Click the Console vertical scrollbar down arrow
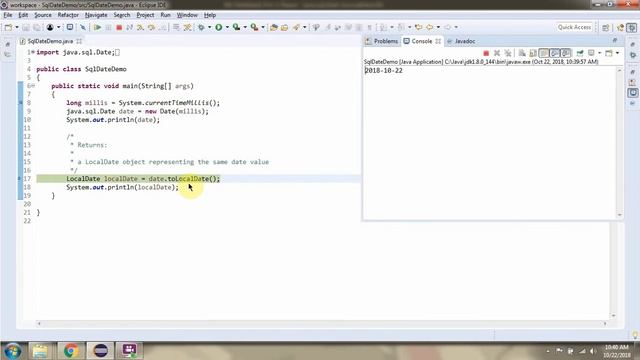The height and width of the screenshot is (360, 640). (x=620, y=215)
